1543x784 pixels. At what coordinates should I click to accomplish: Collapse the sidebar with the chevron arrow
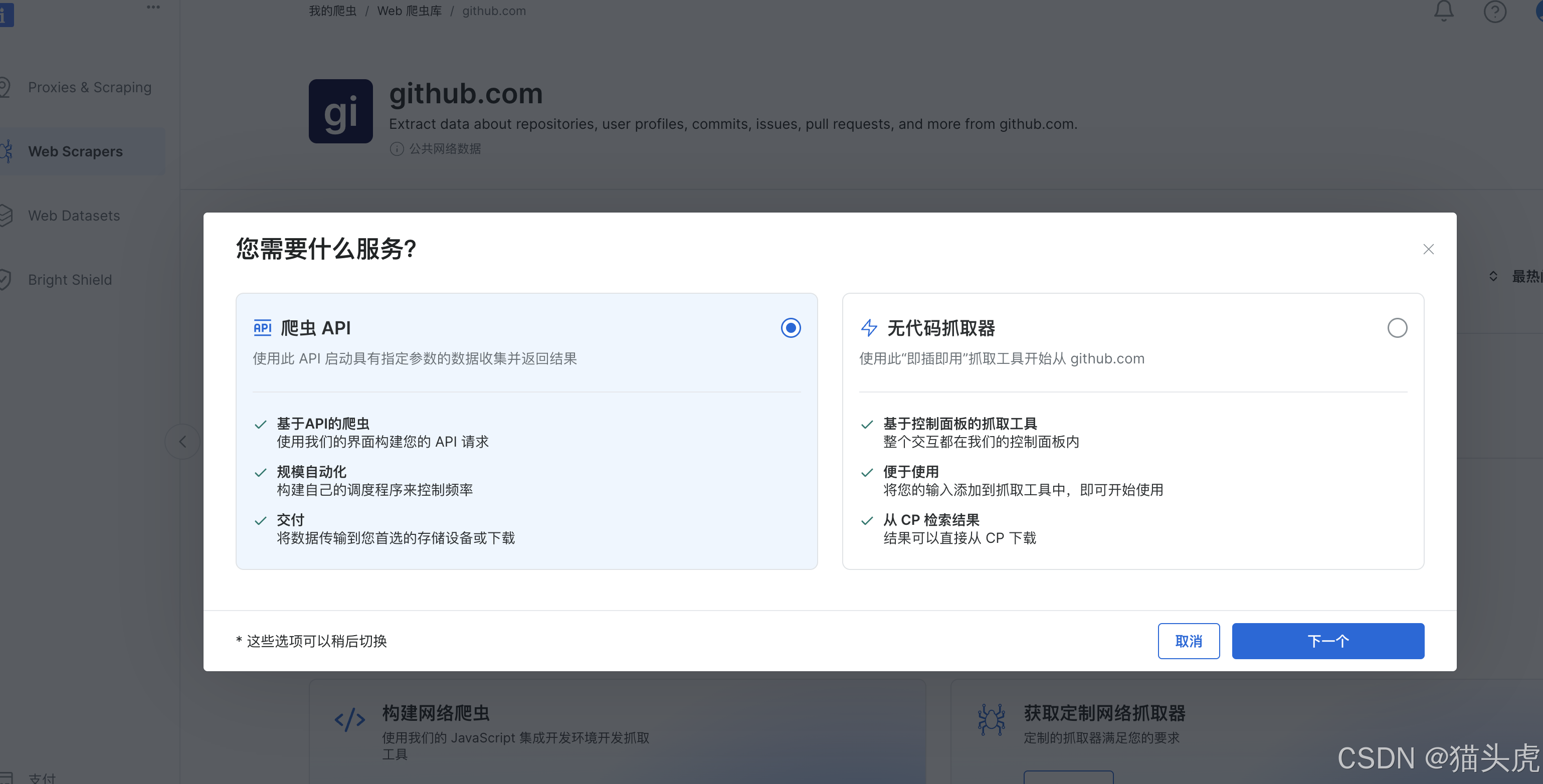[182, 442]
